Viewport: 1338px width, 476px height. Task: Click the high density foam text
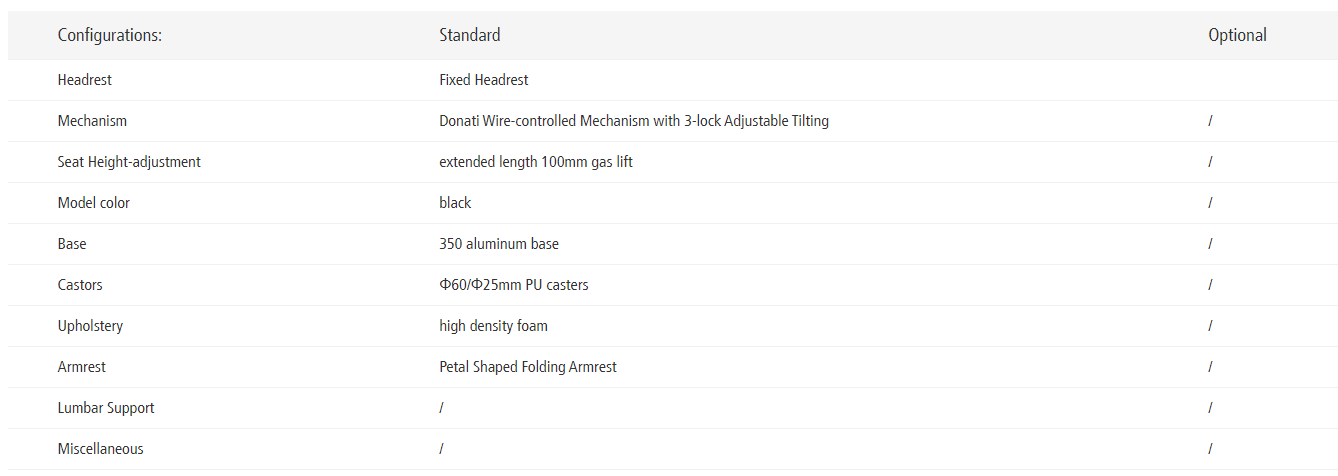click(493, 326)
